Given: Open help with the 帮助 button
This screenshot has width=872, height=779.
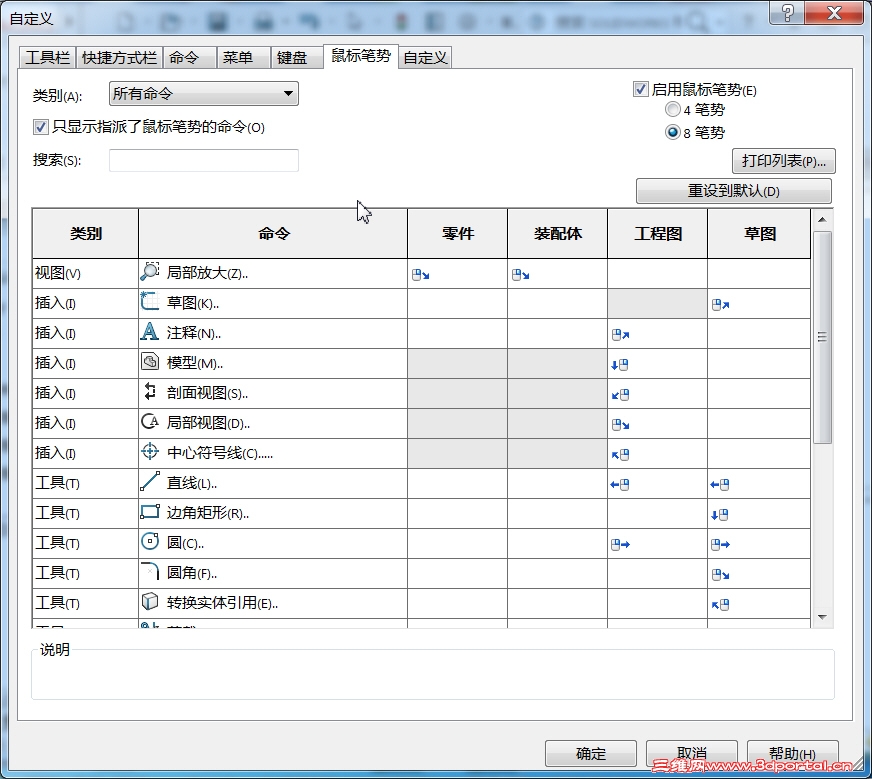Looking at the screenshot, I should [792, 753].
